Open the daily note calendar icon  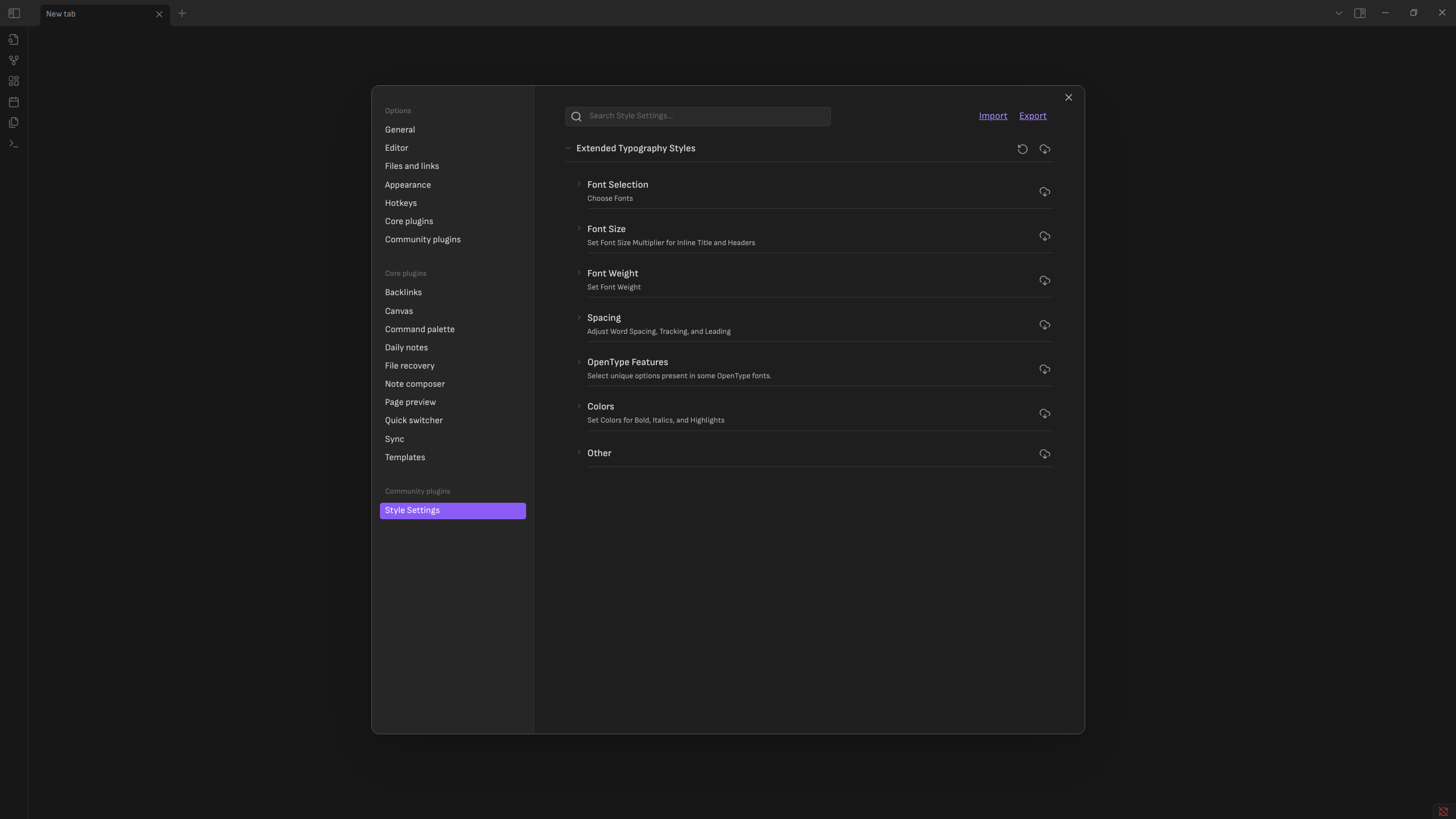coord(14,102)
